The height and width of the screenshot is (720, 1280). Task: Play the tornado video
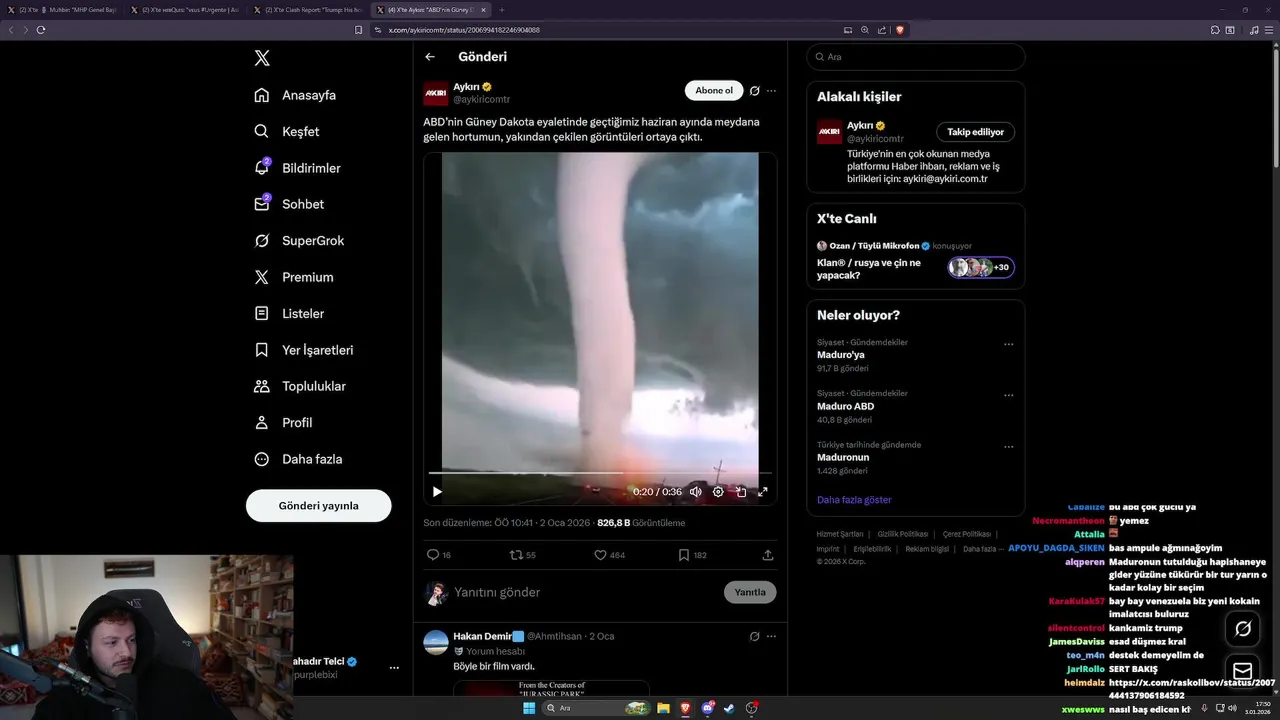(x=437, y=491)
